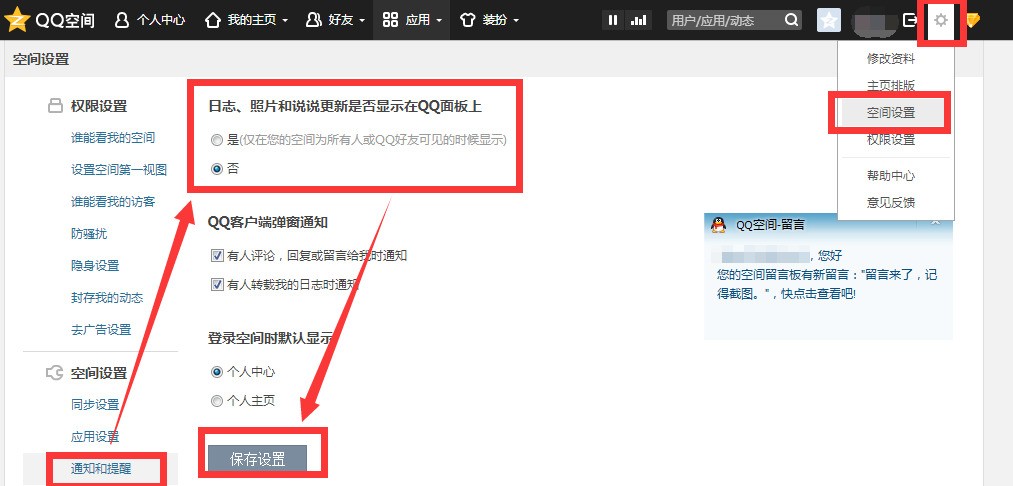Open 好友 menu
Image resolution: width=1013 pixels, height=486 pixels.
coord(340,20)
